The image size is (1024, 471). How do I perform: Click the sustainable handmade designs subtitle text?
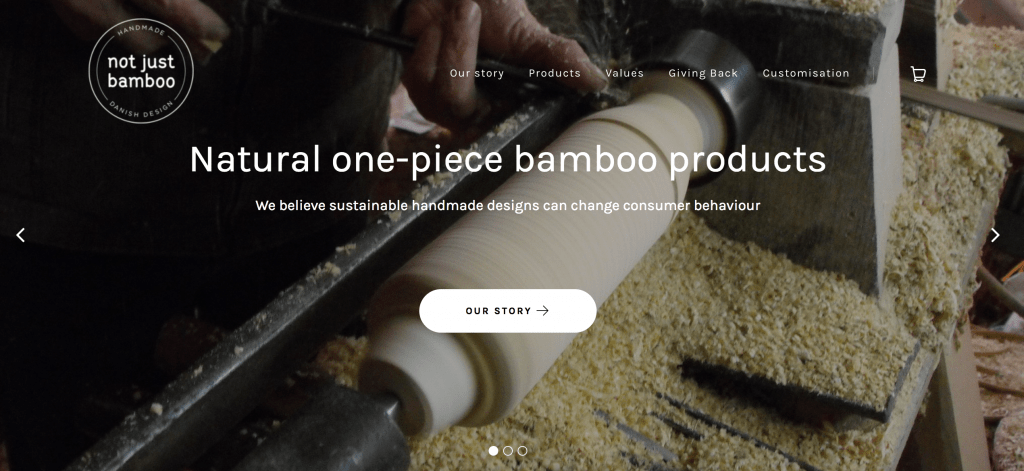point(507,206)
